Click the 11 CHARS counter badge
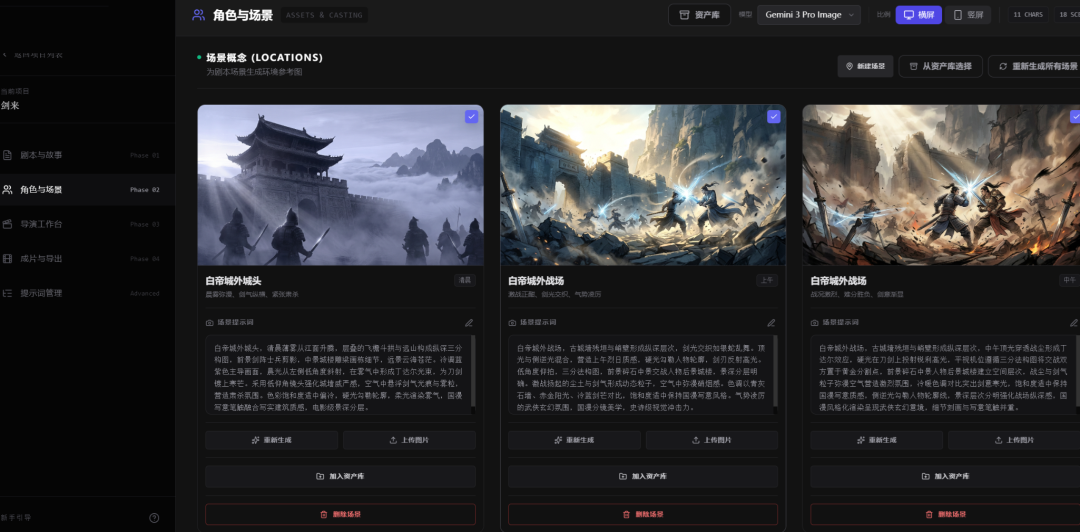The width and height of the screenshot is (1080, 532). [1028, 14]
